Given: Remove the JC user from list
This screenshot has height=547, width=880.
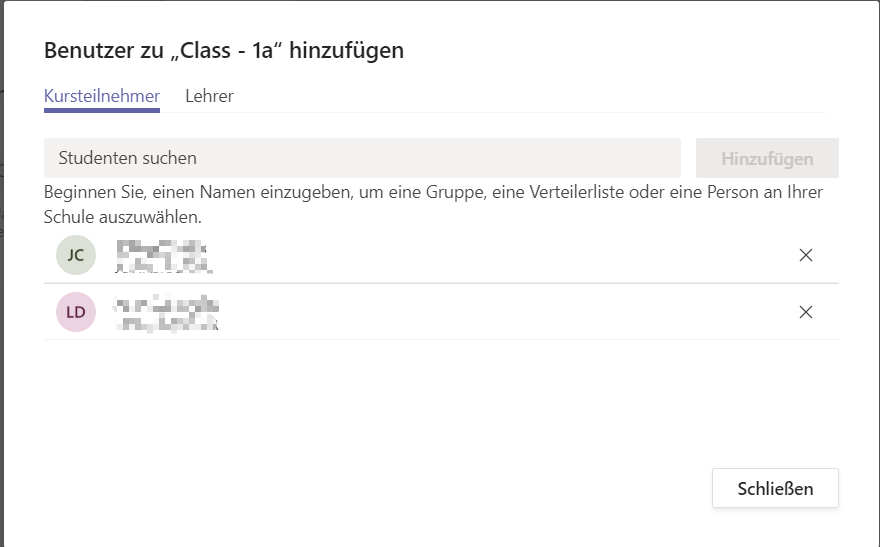Looking at the screenshot, I should pyautogui.click(x=805, y=255).
